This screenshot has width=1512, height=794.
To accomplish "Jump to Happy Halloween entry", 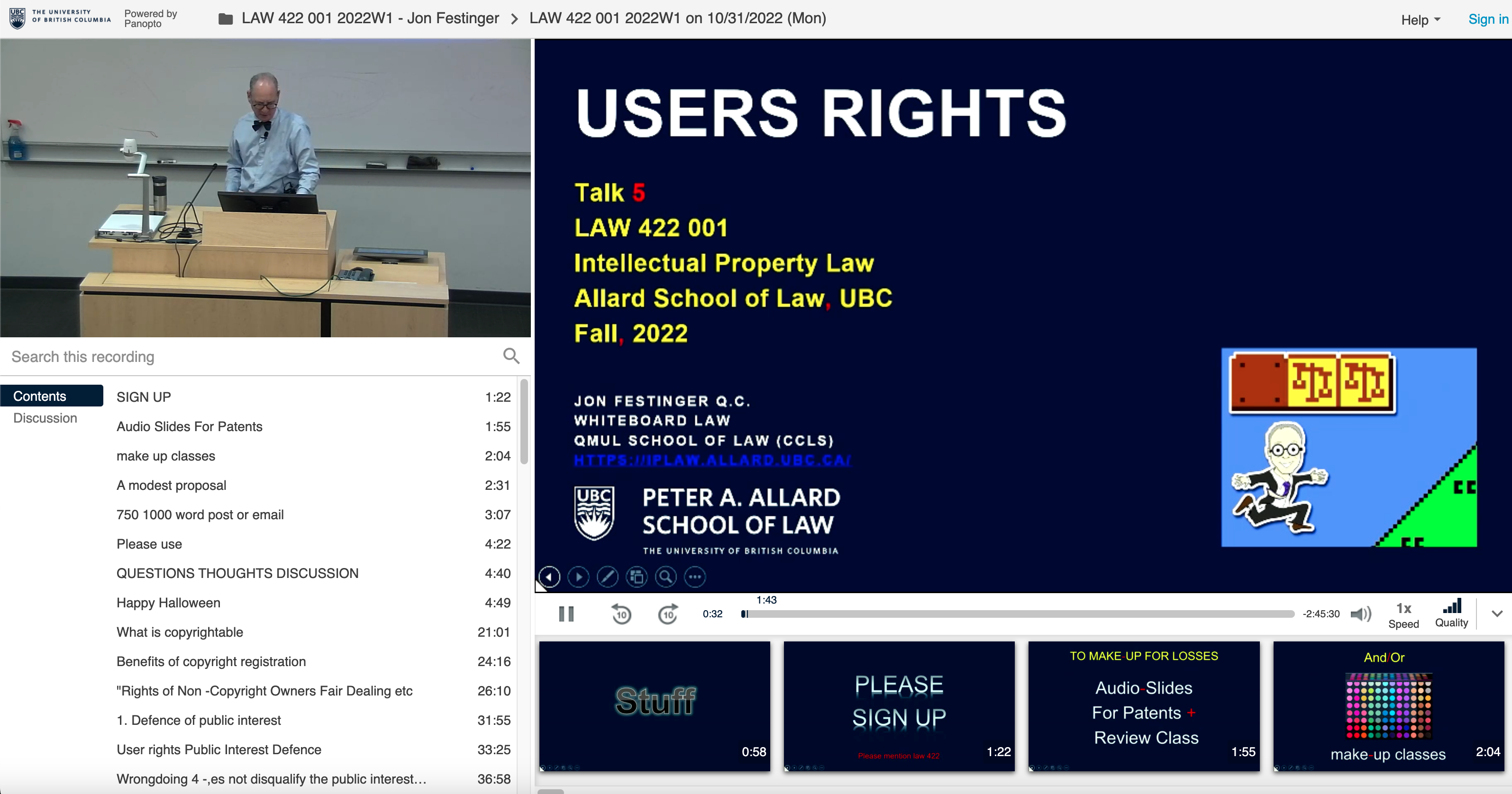I will point(313,603).
